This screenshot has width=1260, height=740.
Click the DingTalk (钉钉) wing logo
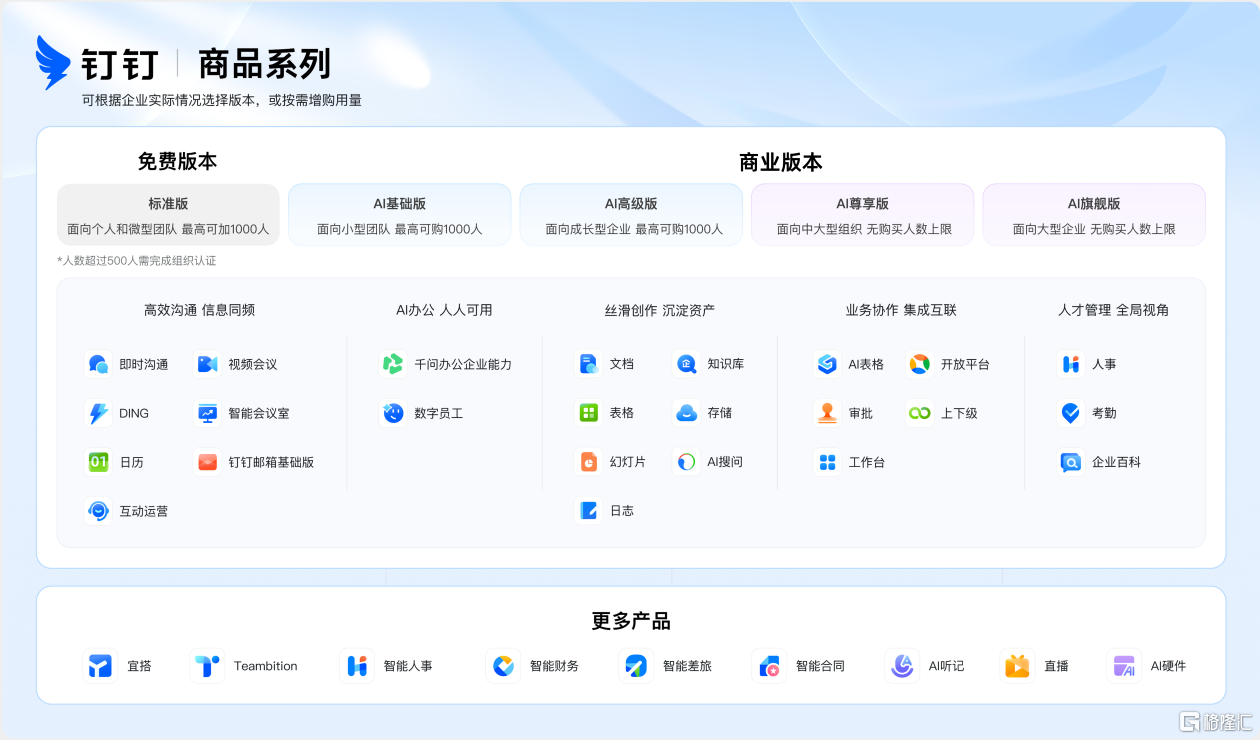tap(53, 63)
